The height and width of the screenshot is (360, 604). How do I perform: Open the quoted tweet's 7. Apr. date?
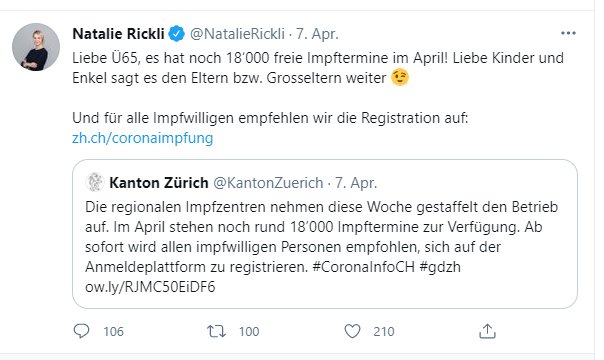point(356,183)
